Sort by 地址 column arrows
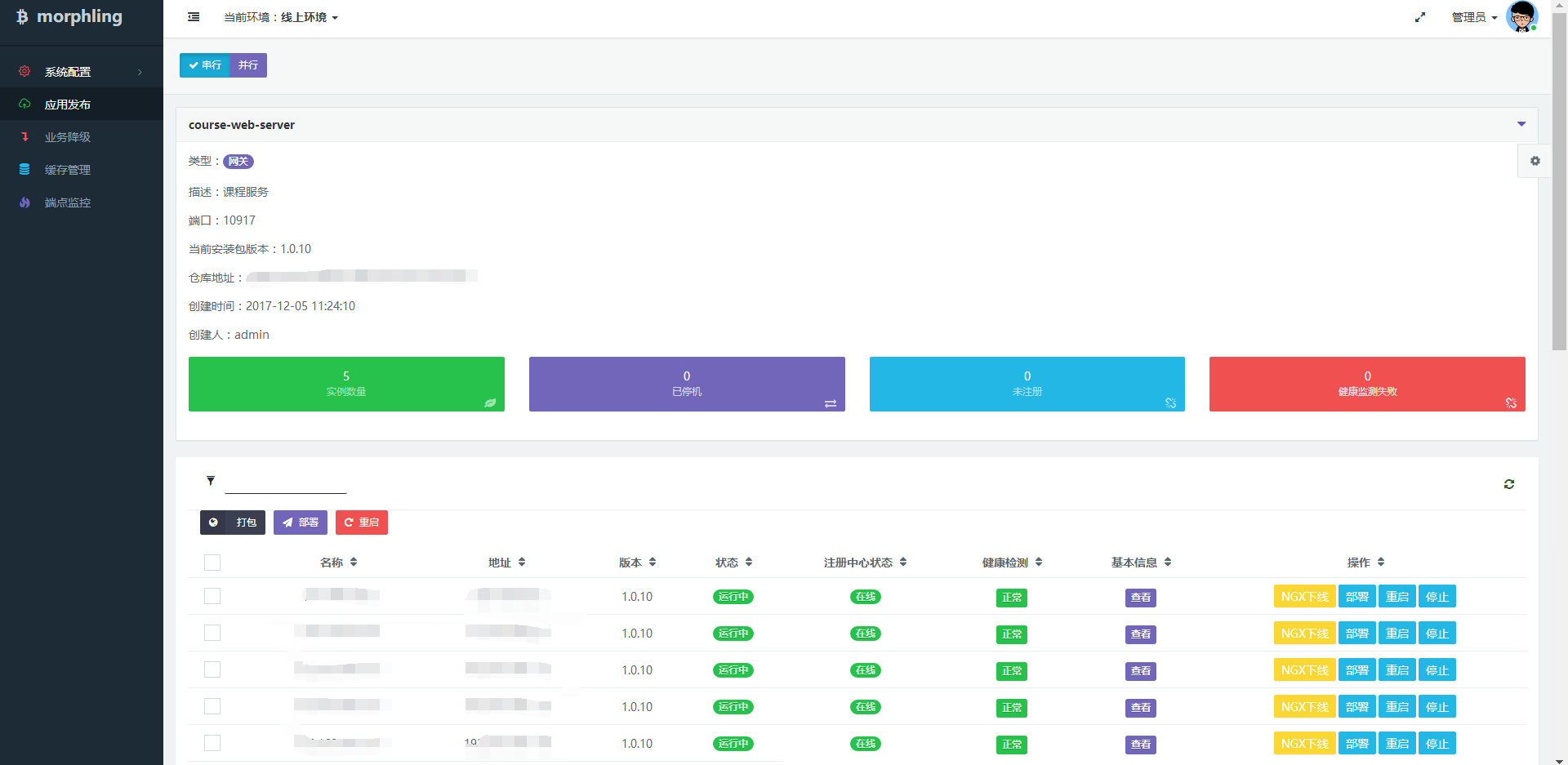1568x765 pixels. click(522, 562)
